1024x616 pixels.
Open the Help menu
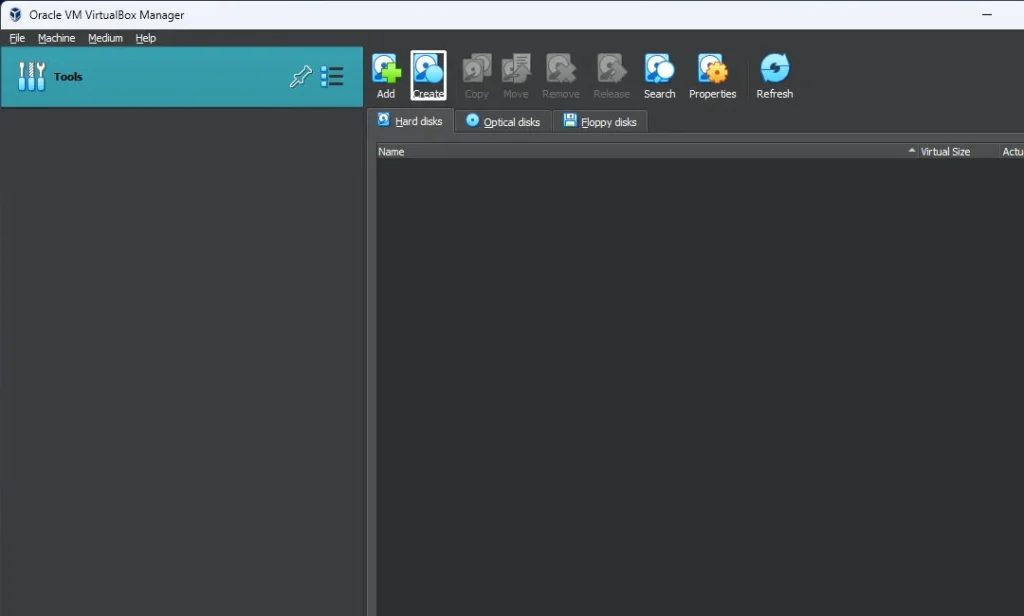[x=146, y=38]
